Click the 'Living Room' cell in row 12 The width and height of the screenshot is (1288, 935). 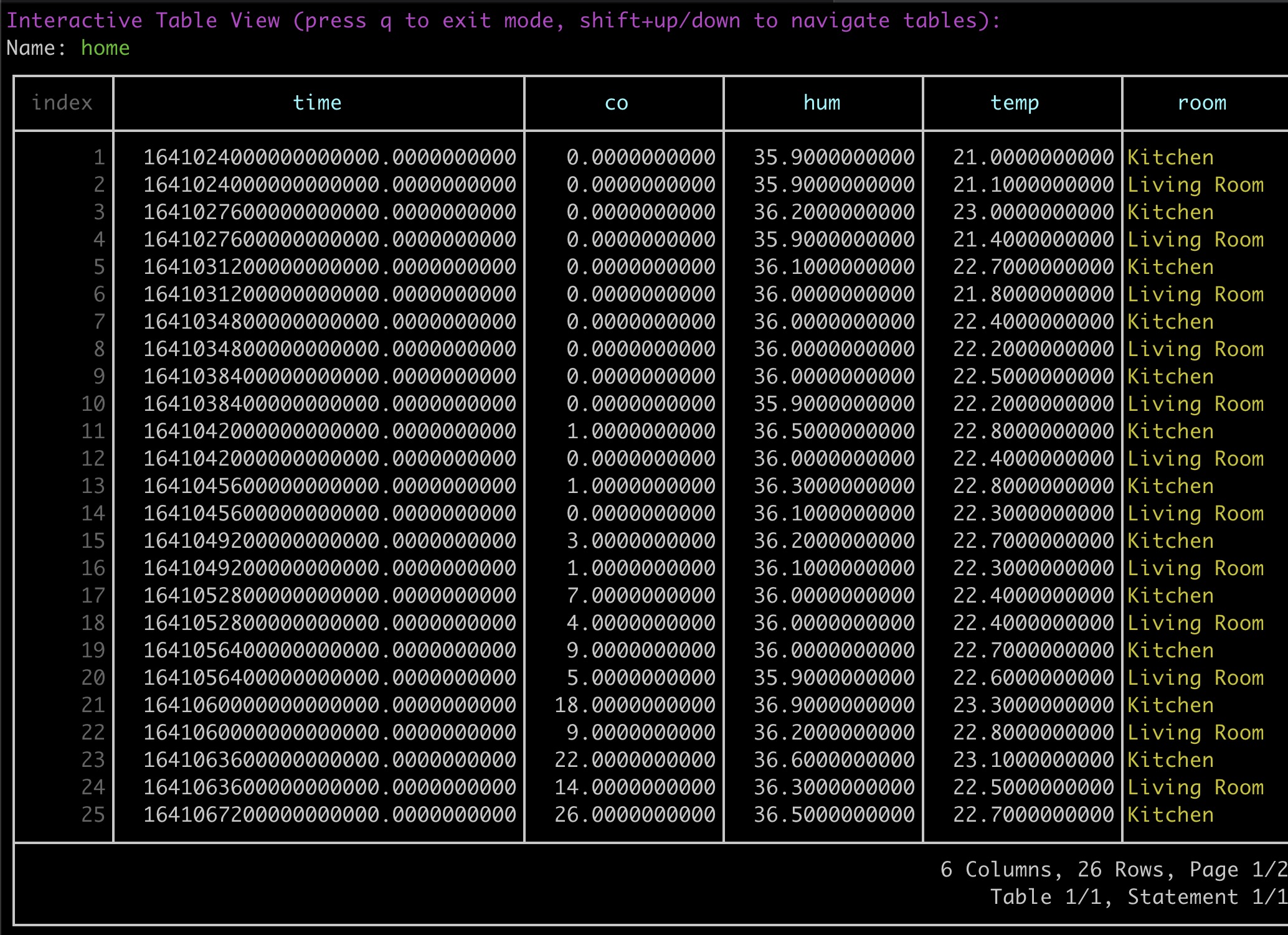1196,458
